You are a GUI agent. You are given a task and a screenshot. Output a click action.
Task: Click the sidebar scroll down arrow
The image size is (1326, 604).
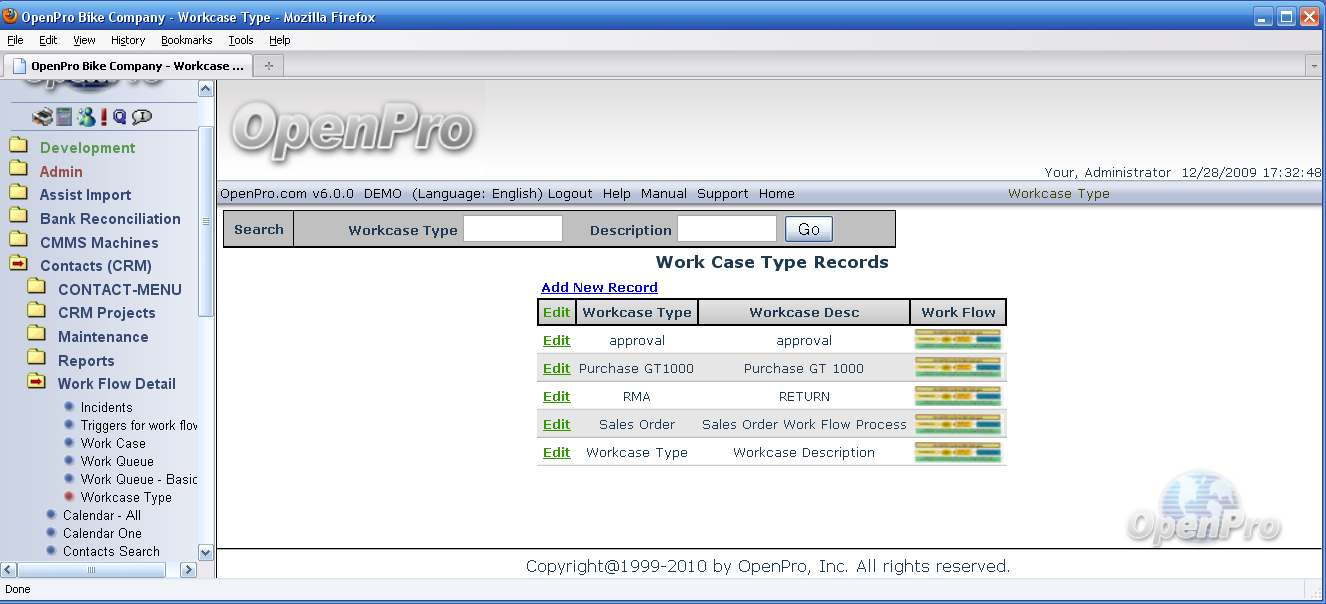[206, 552]
